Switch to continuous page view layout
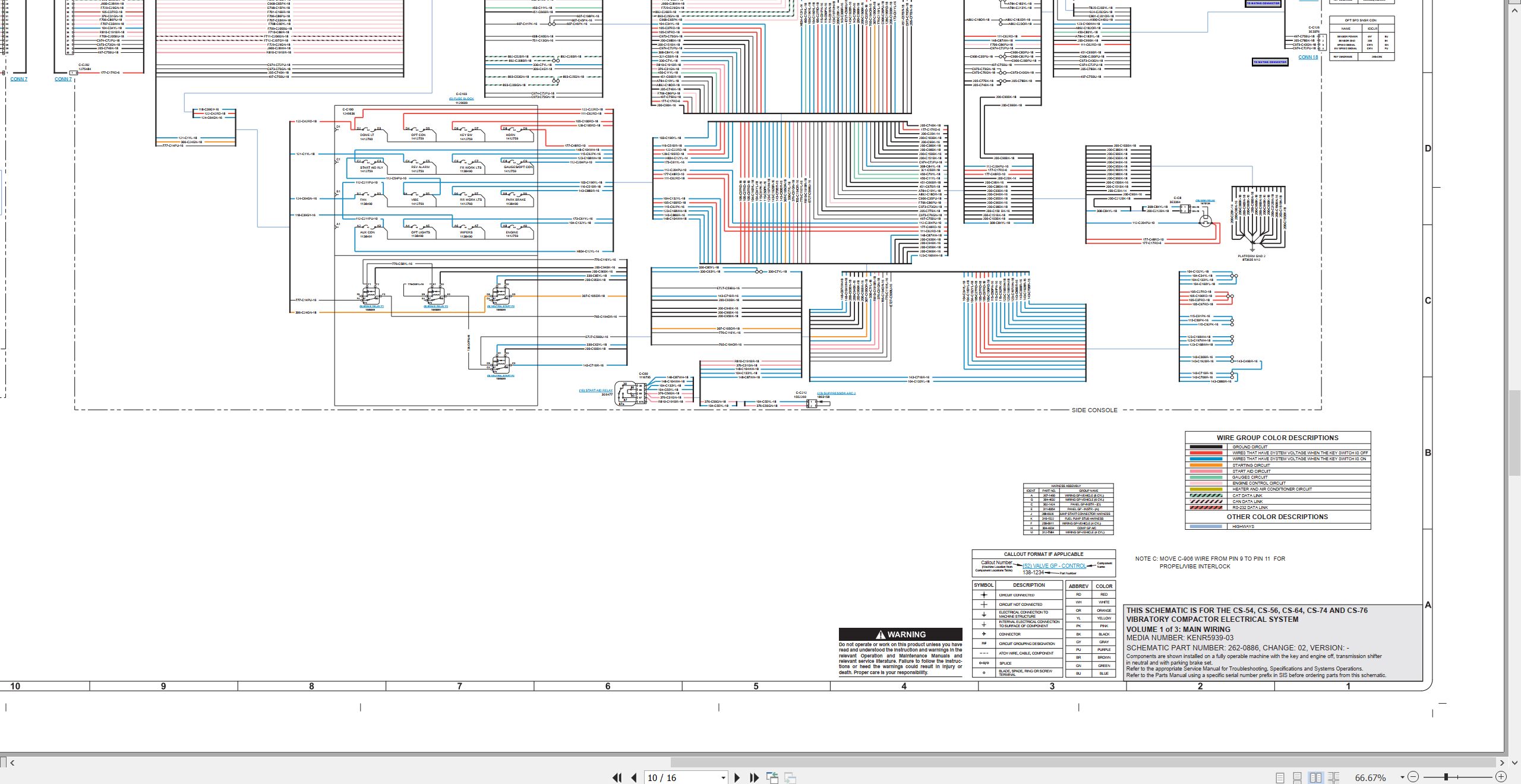The width and height of the screenshot is (1521, 784). coord(1298,777)
